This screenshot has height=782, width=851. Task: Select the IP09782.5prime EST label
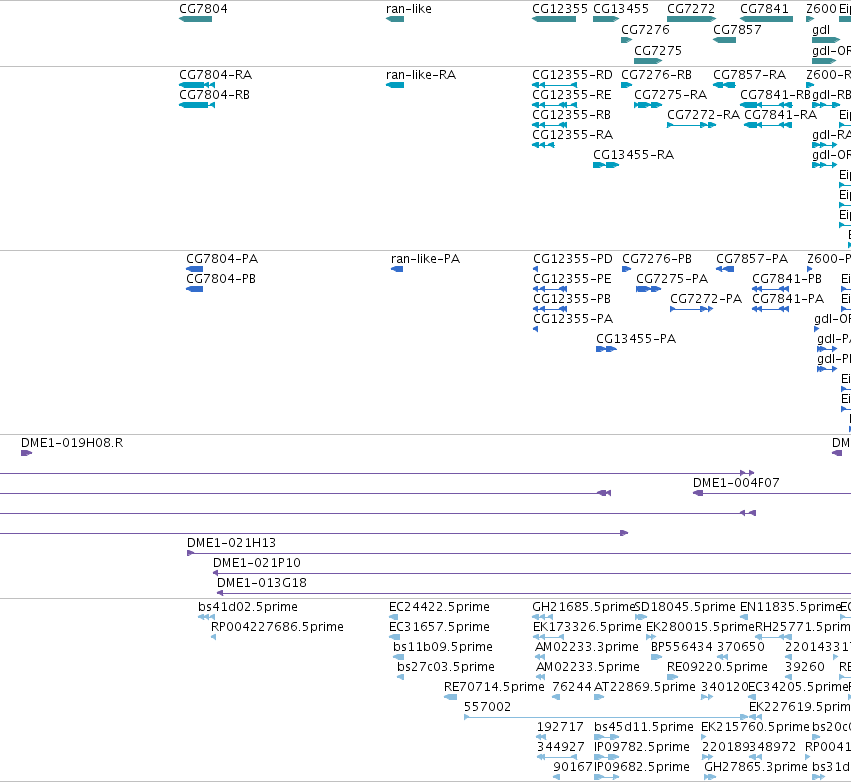pyautogui.click(x=642, y=747)
